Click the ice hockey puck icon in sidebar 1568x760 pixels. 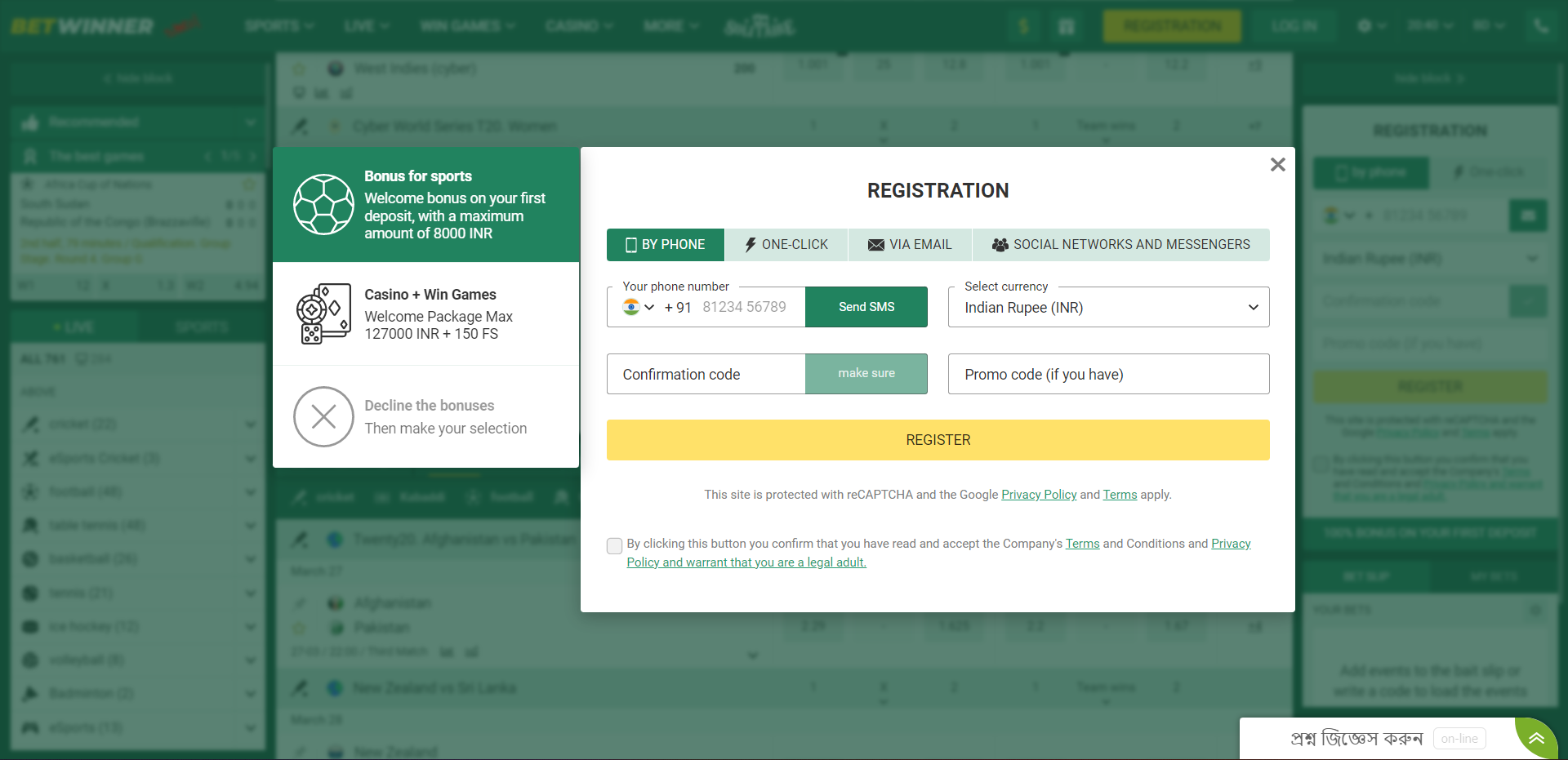pyautogui.click(x=30, y=626)
